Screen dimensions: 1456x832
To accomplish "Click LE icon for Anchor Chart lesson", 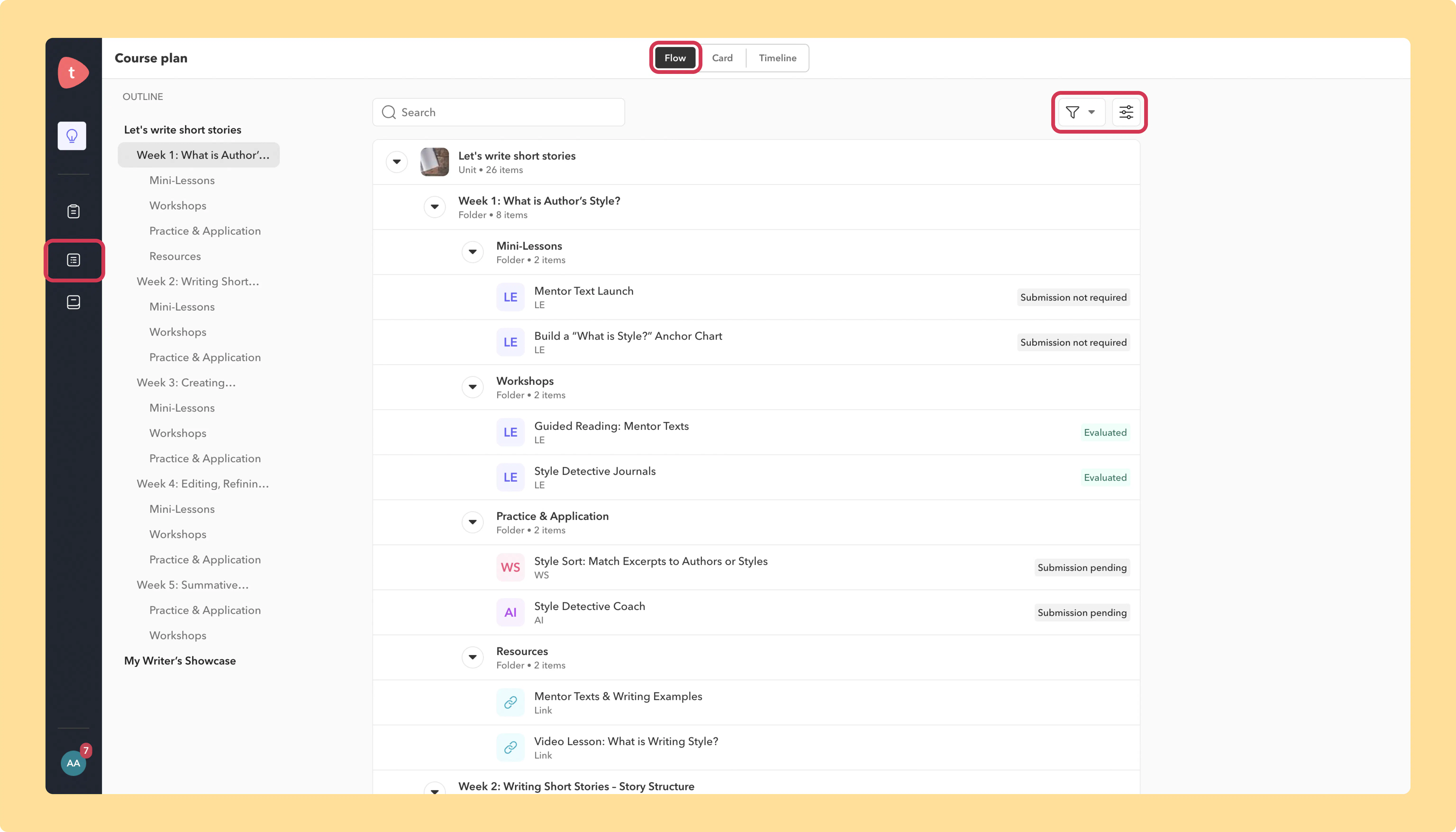I will pos(510,342).
